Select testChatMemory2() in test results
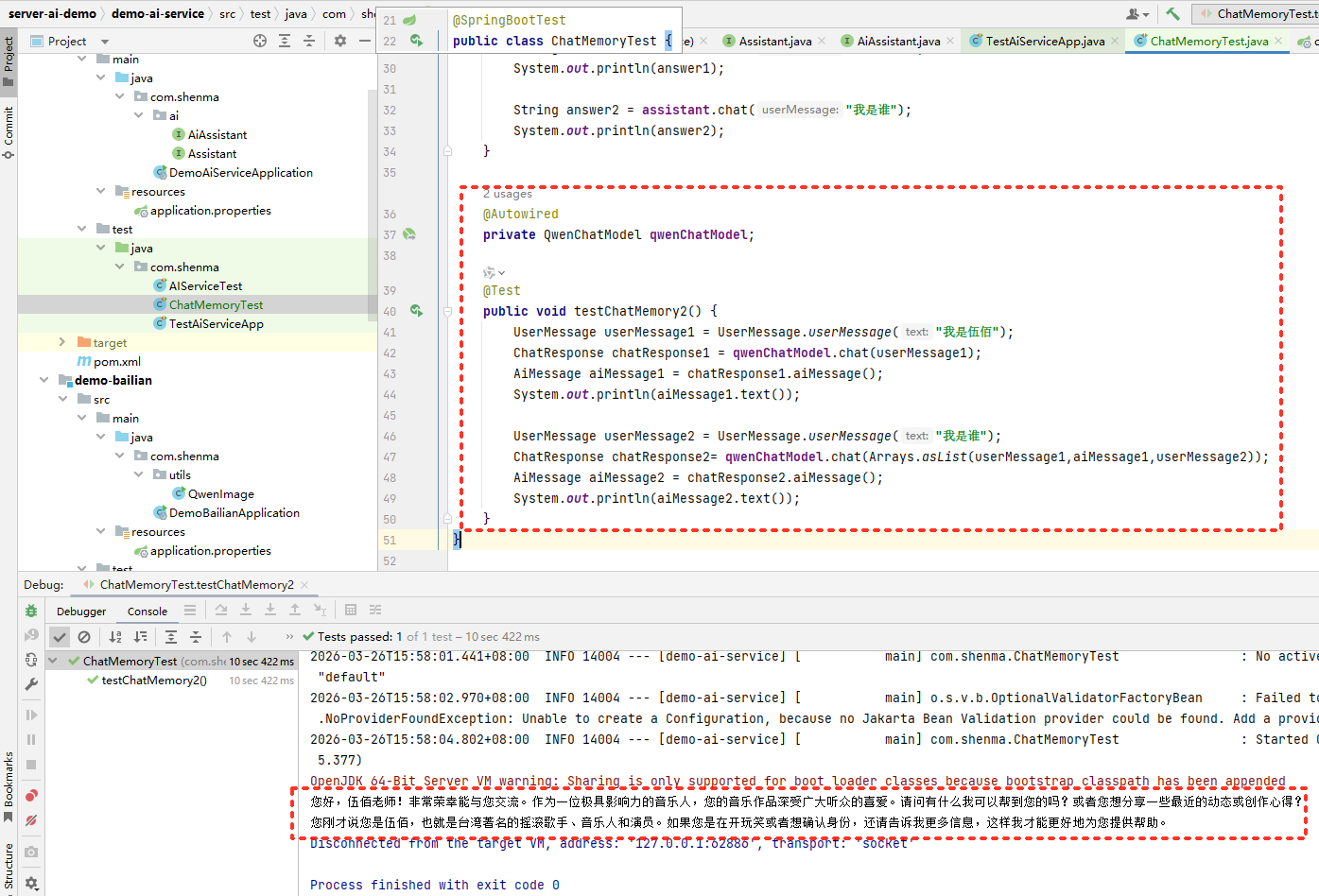 pyautogui.click(x=154, y=681)
